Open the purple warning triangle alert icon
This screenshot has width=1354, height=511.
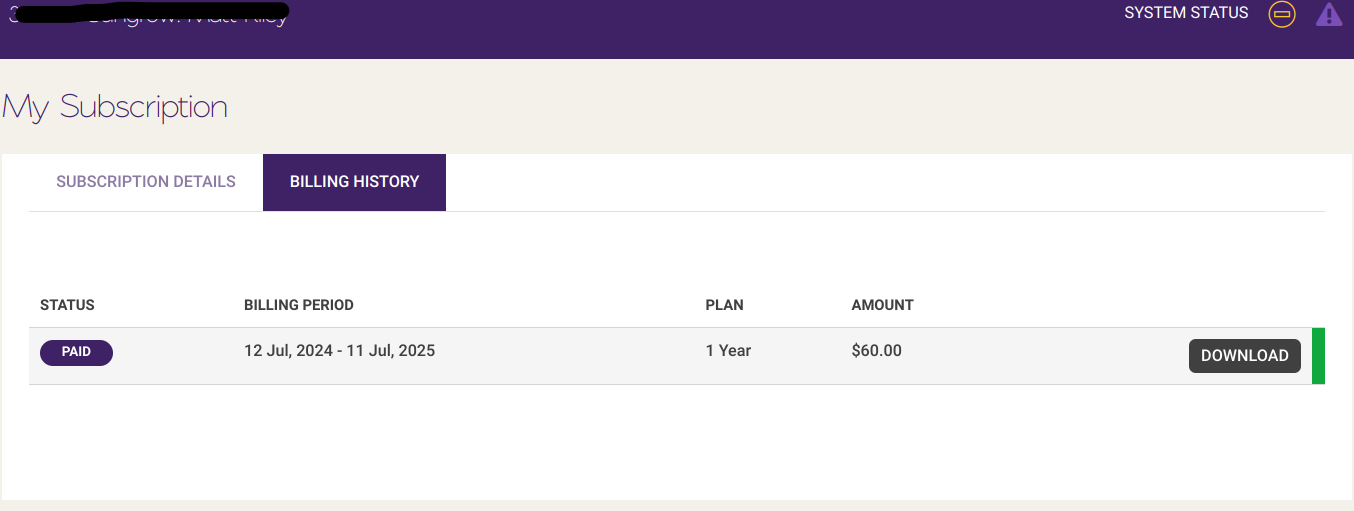click(x=1329, y=14)
